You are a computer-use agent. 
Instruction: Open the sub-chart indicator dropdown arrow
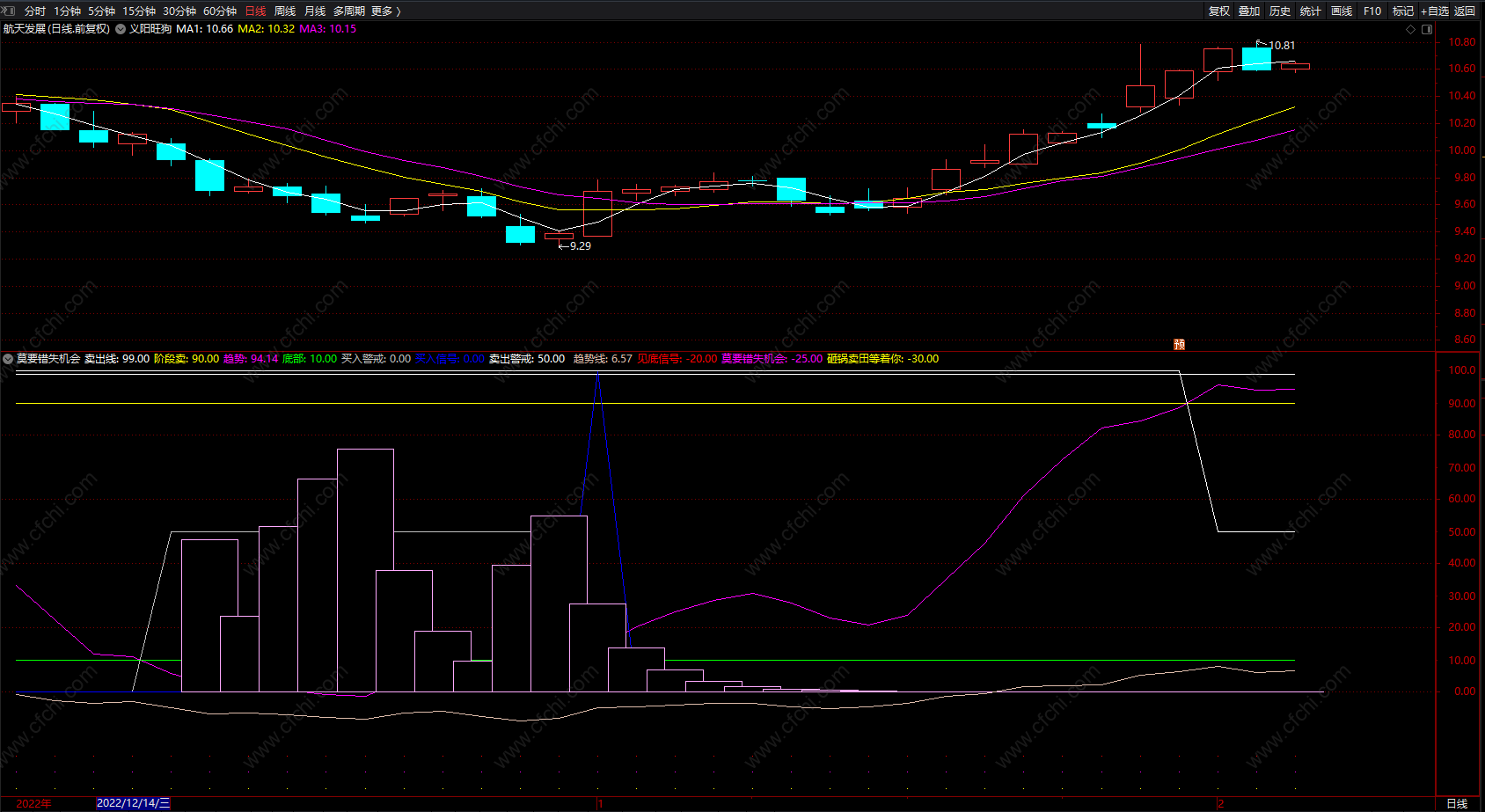click(x=8, y=359)
